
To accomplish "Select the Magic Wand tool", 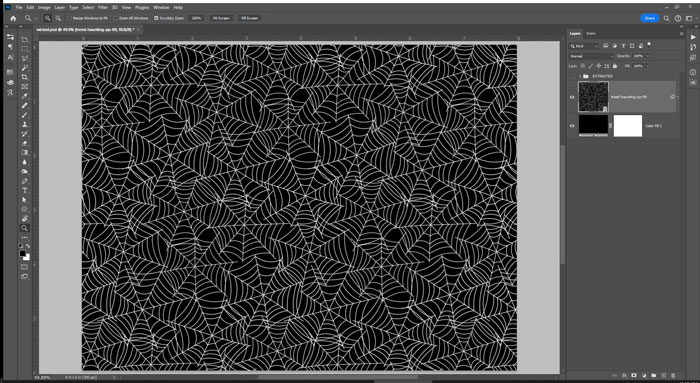I will (x=25, y=68).
